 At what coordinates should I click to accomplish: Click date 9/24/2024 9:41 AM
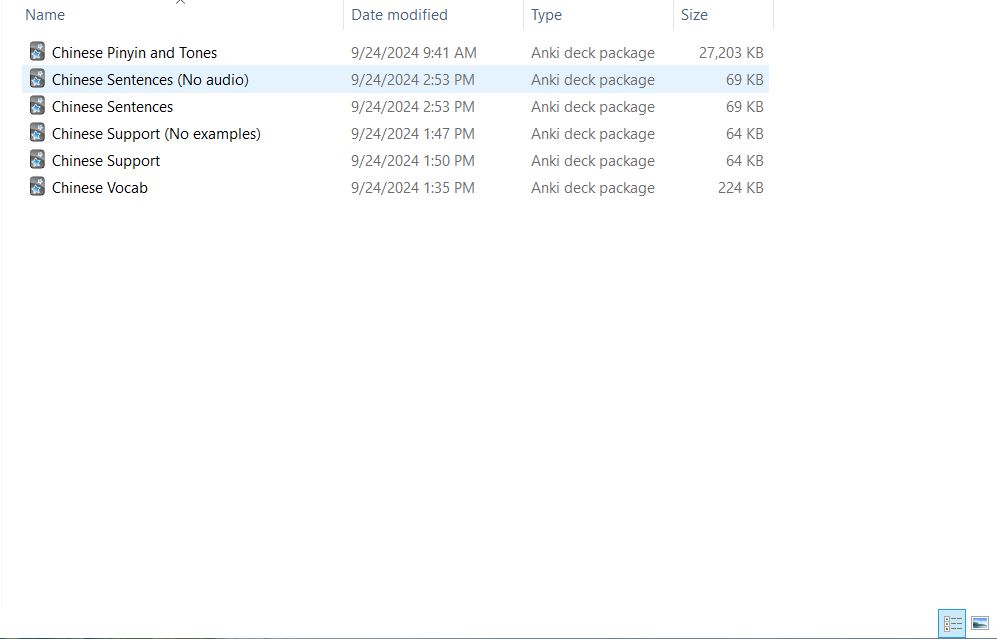click(414, 53)
